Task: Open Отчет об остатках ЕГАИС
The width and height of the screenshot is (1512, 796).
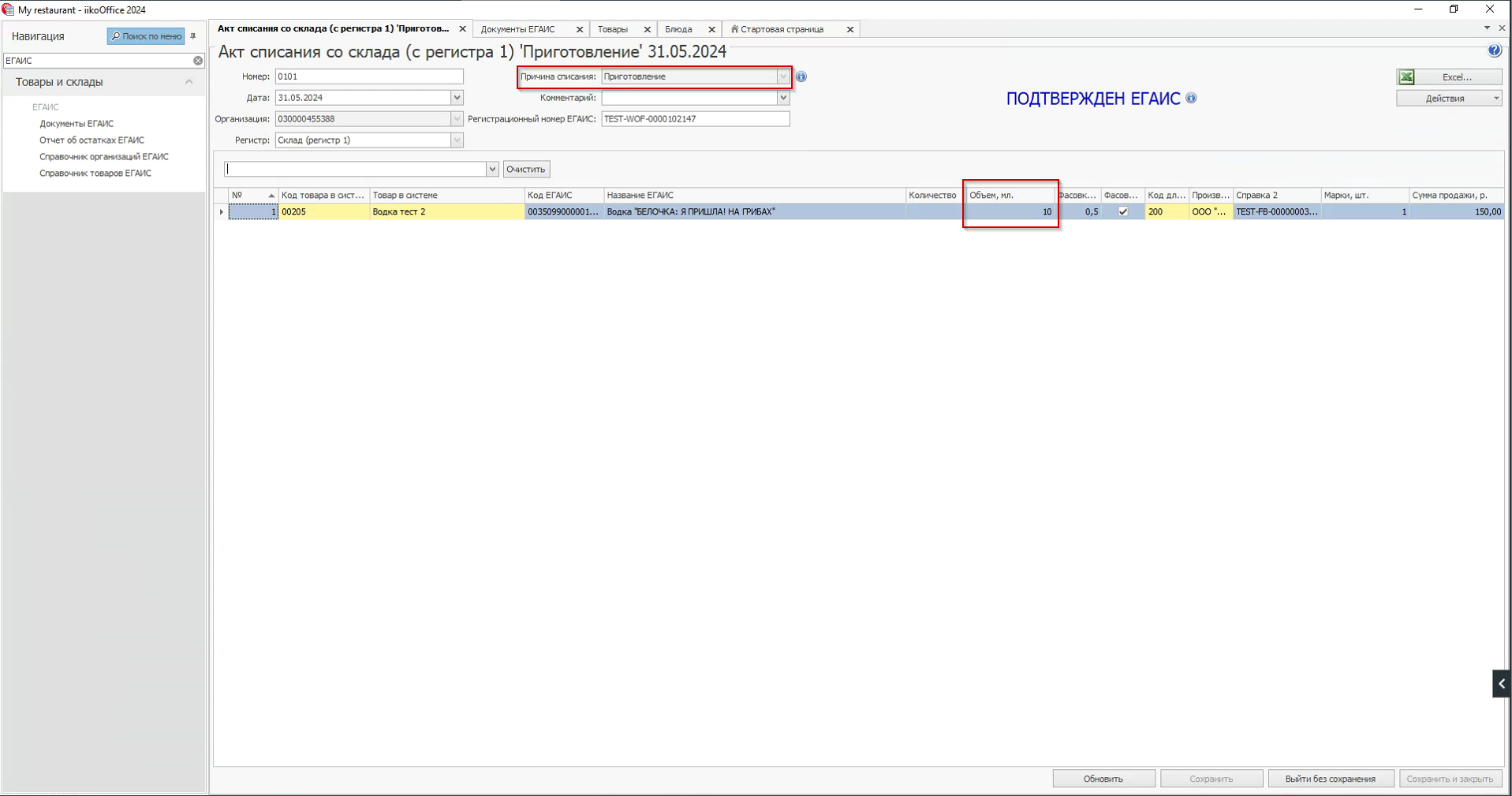Action: click(91, 140)
